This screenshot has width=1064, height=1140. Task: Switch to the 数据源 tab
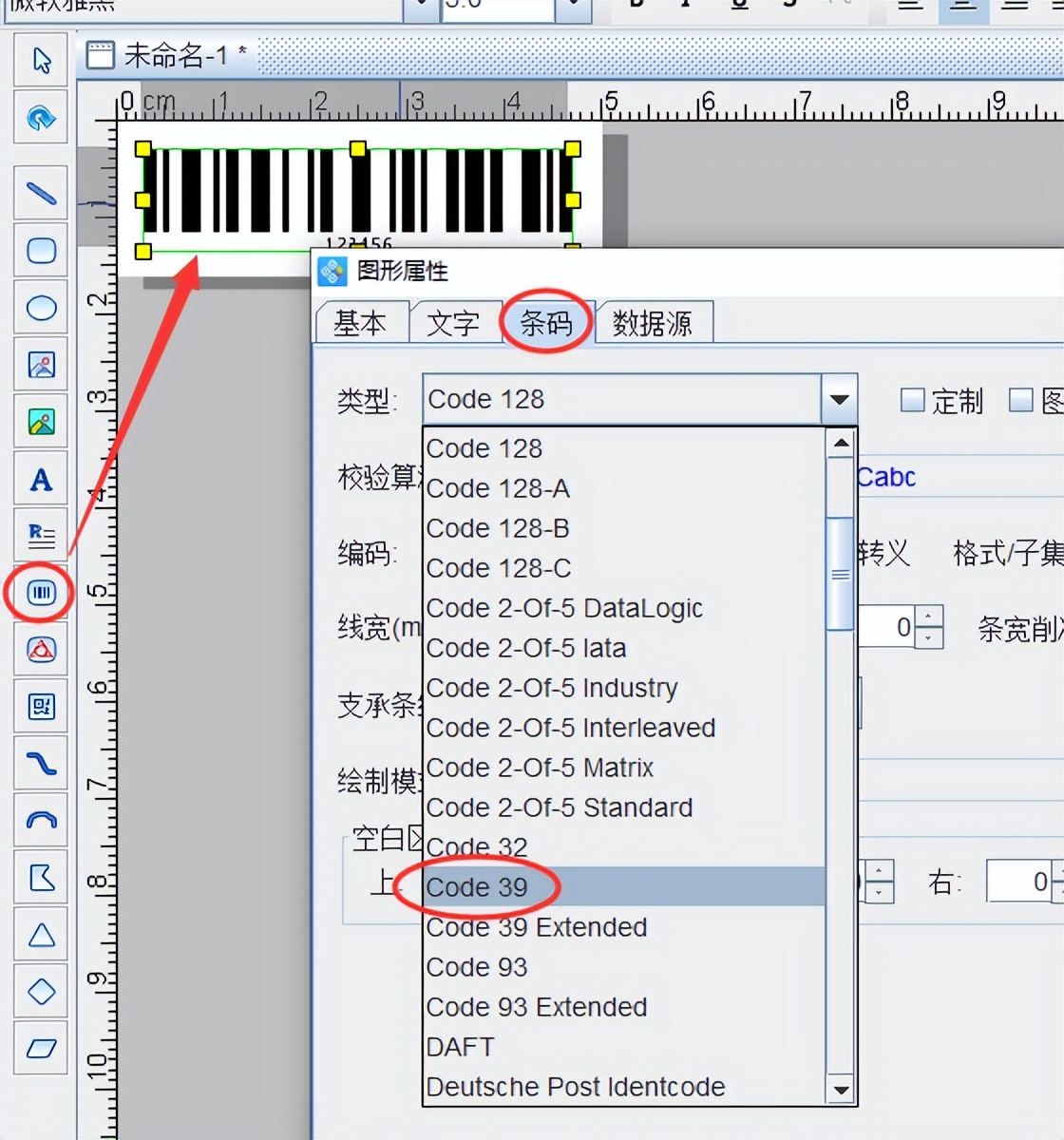coord(654,323)
